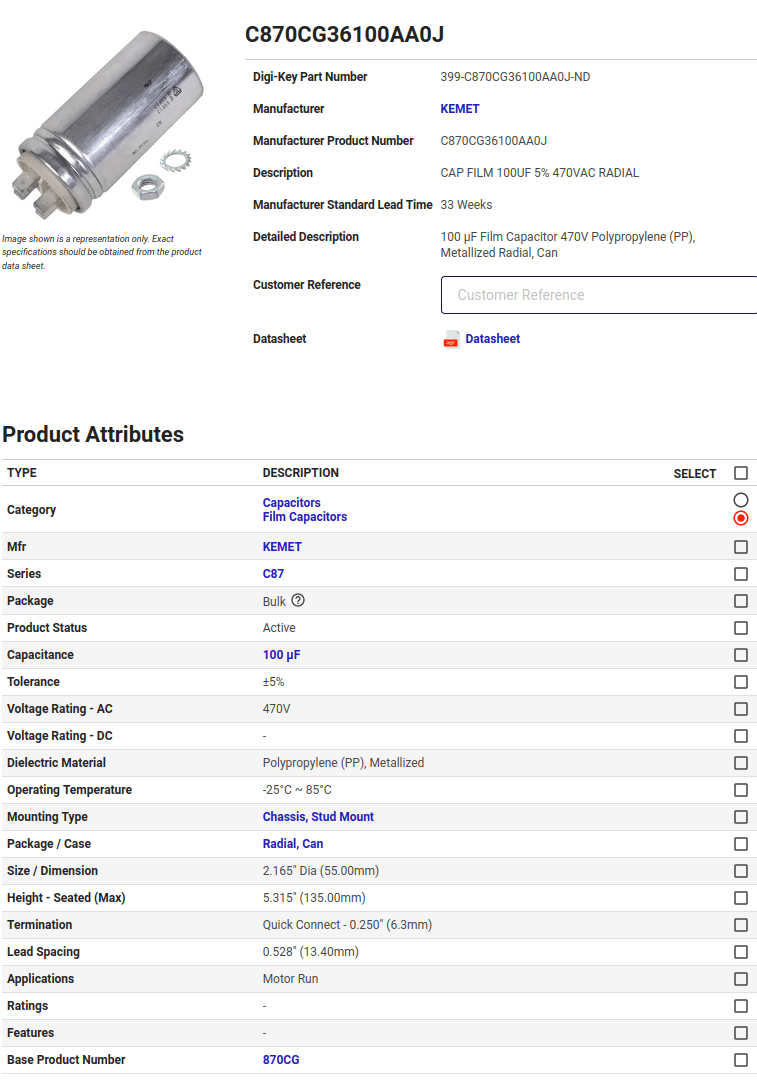Check the Termination row checkbox
This screenshot has width=757, height=1081.
(741, 925)
